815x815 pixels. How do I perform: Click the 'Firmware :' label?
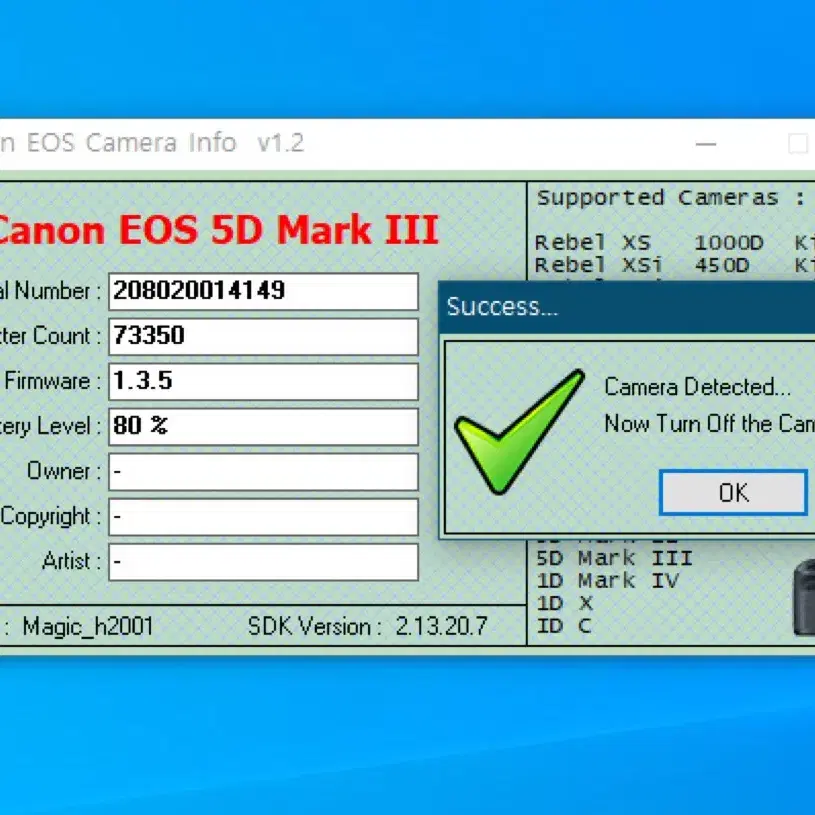52,382
